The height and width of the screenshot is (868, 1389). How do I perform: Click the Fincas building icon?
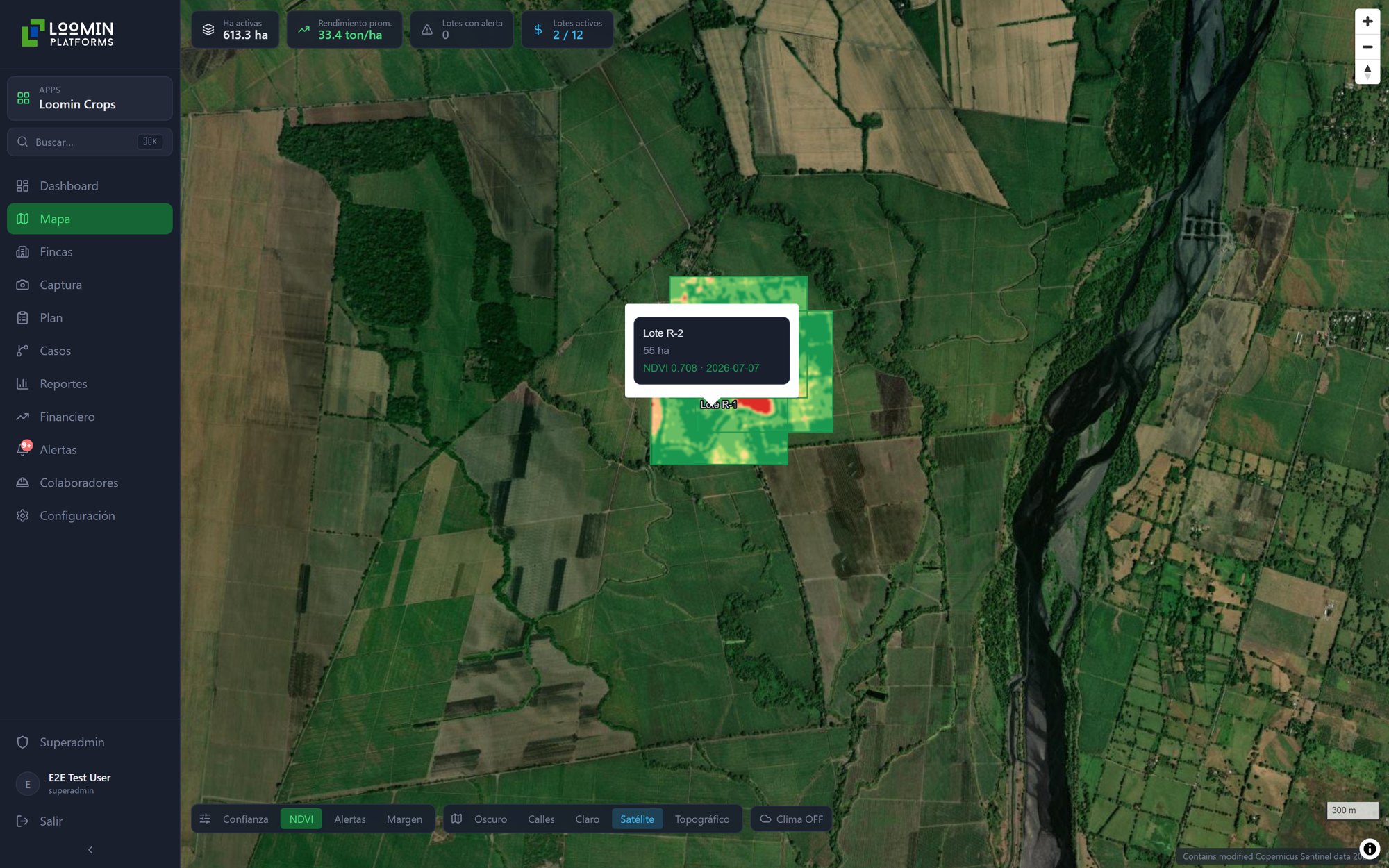click(x=22, y=251)
